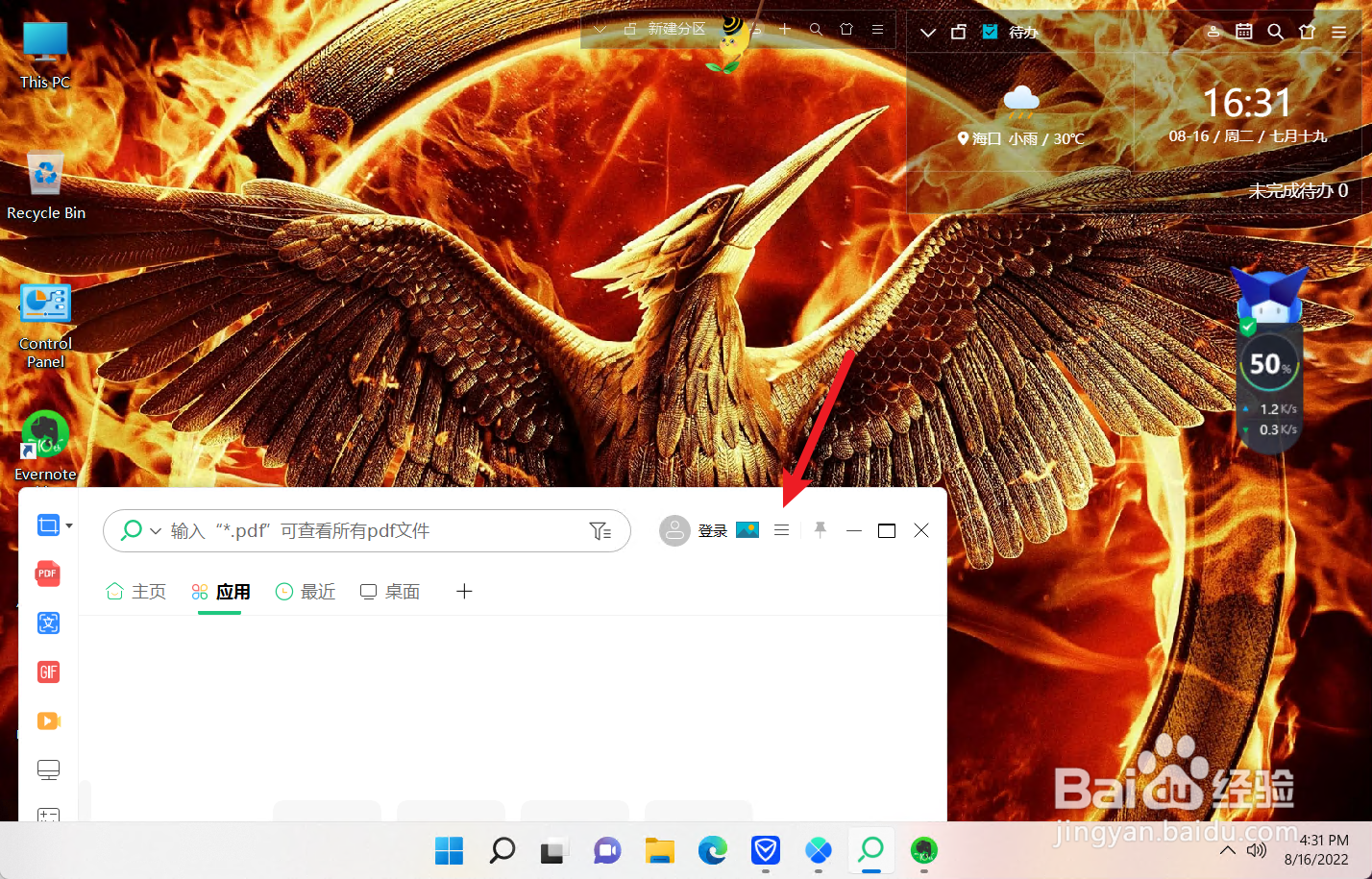Switch to the 最近 tab

[306, 592]
